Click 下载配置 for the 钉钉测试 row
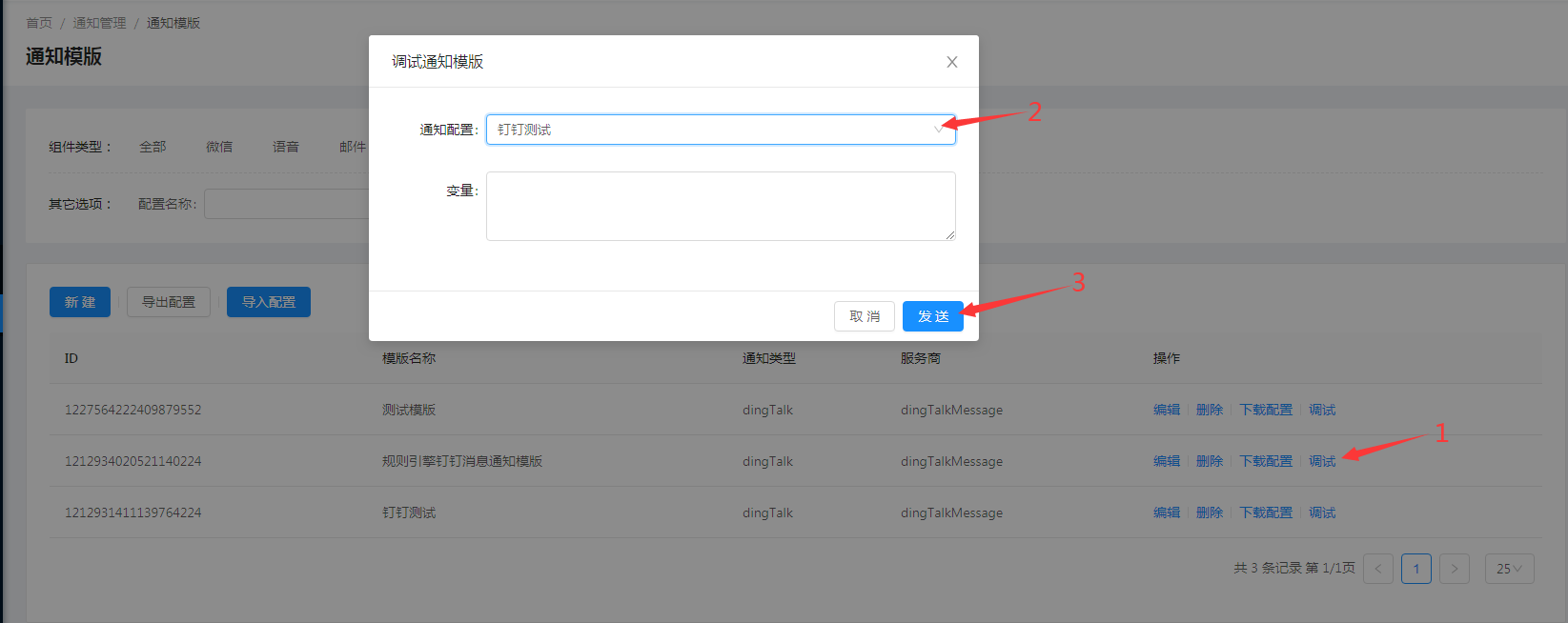The width and height of the screenshot is (1568, 623). coord(1266,512)
